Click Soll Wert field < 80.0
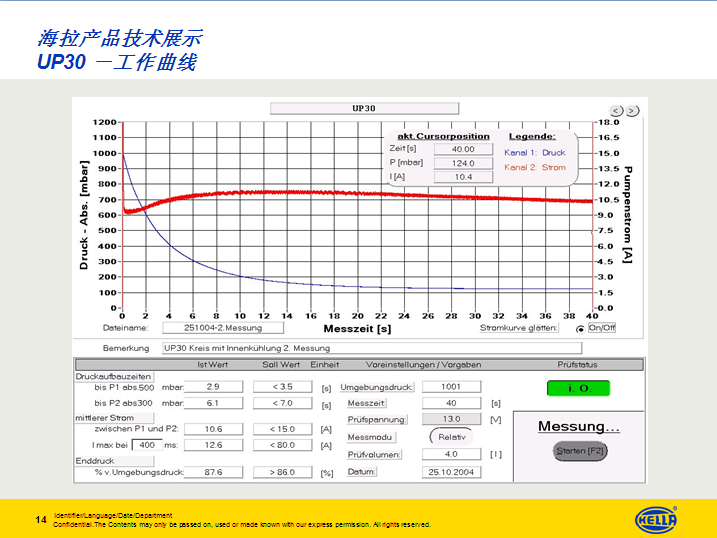This screenshot has height=538, width=717. pyautogui.click(x=283, y=445)
